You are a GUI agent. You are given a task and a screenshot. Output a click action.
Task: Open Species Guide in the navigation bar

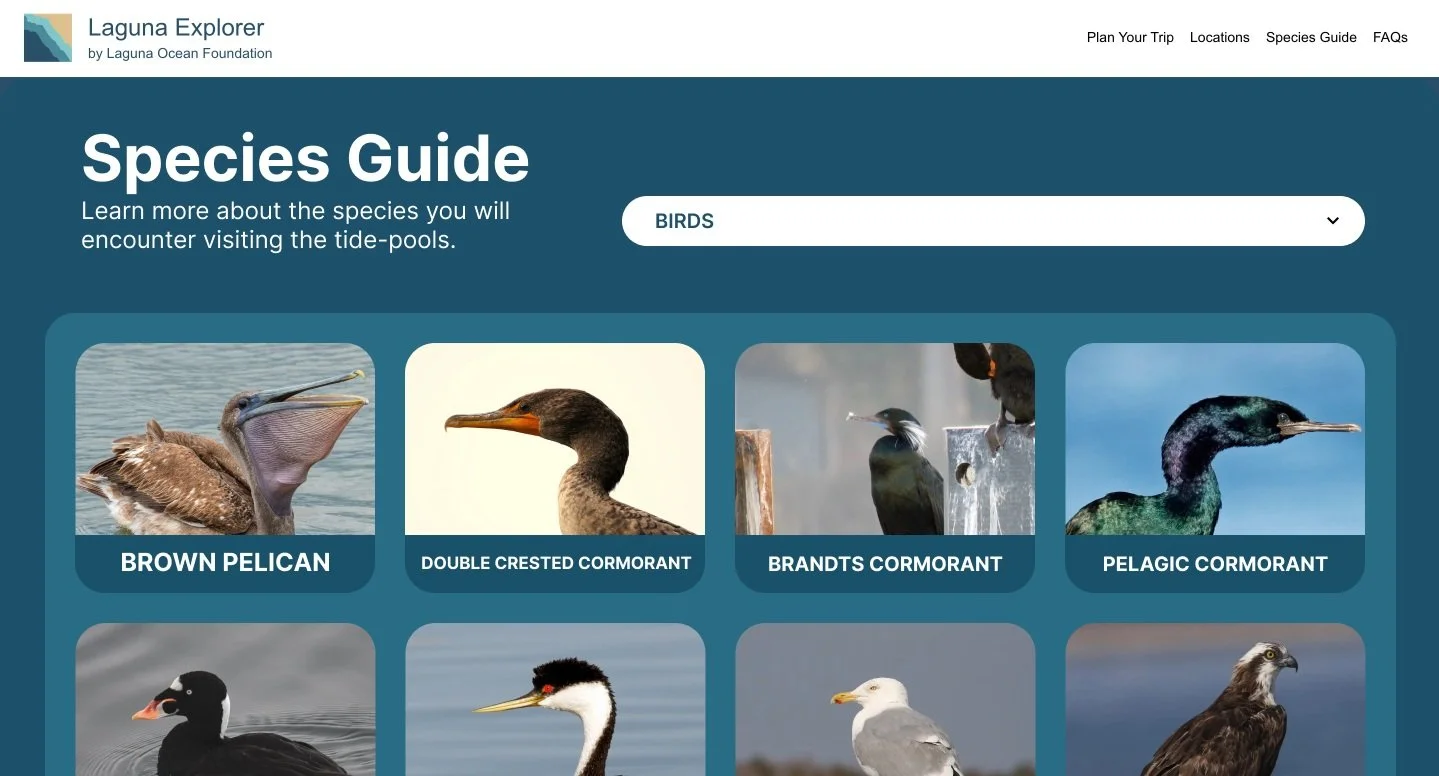1311,37
